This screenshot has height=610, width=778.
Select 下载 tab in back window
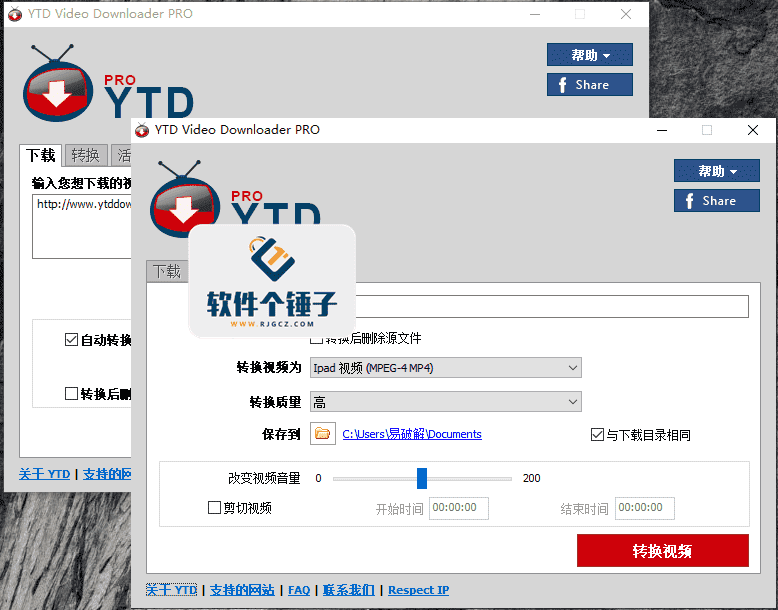pos(41,155)
